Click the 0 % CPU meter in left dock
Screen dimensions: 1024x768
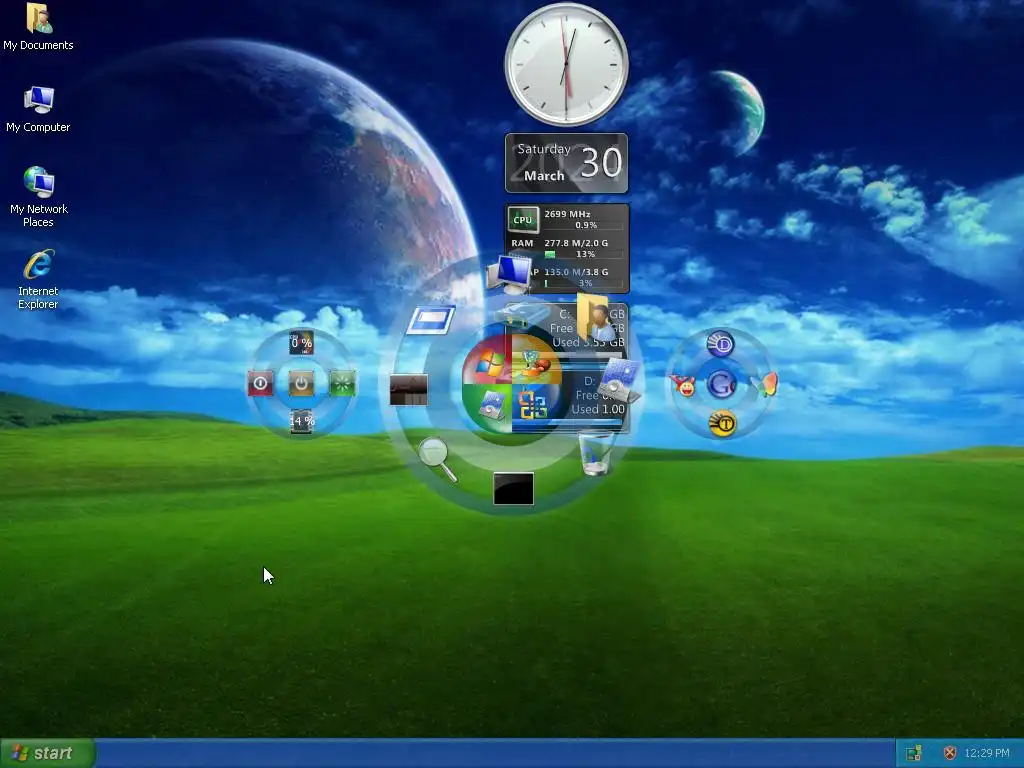301,343
